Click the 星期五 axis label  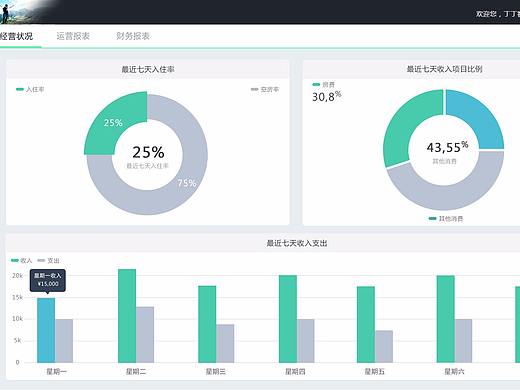tap(375, 371)
